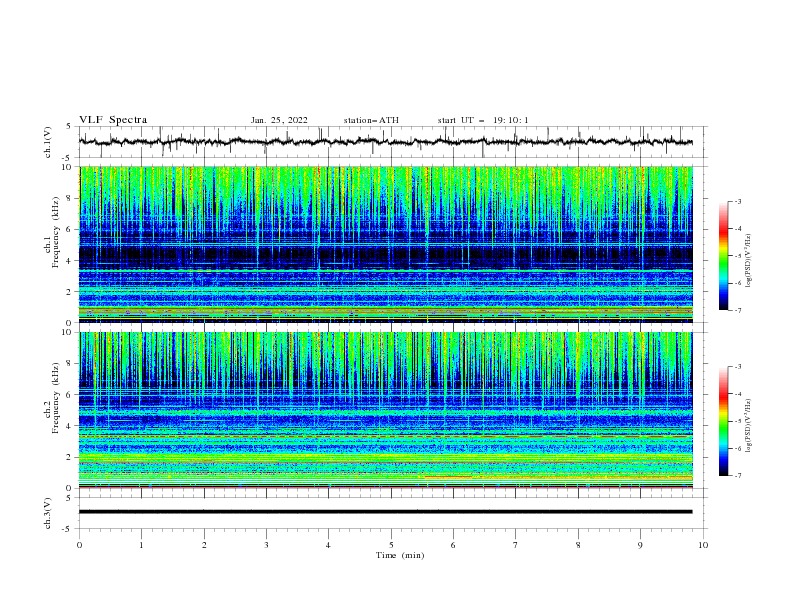Click the "-5" tick on ch.2 colorbar
Image resolution: width=792 pixels, height=612 pixels.
(738, 421)
